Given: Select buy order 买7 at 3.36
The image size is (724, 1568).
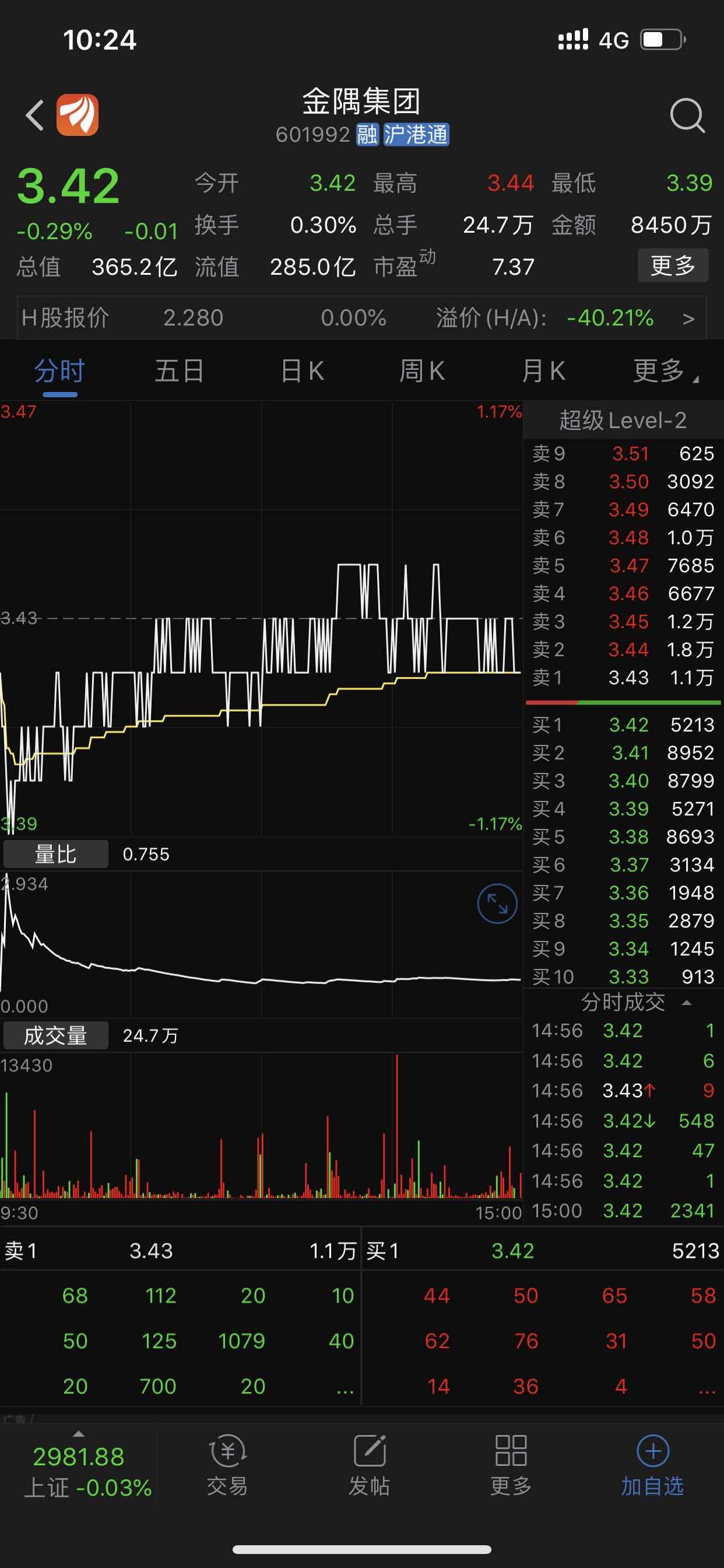Looking at the screenshot, I should tap(623, 893).
